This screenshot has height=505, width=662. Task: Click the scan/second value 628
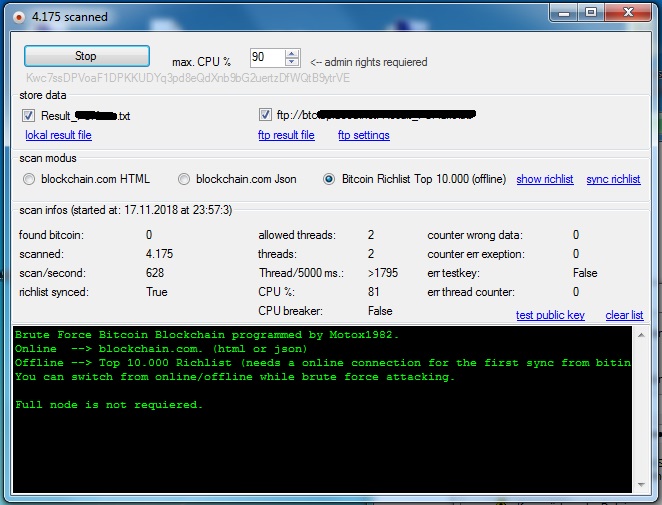[x=155, y=273]
